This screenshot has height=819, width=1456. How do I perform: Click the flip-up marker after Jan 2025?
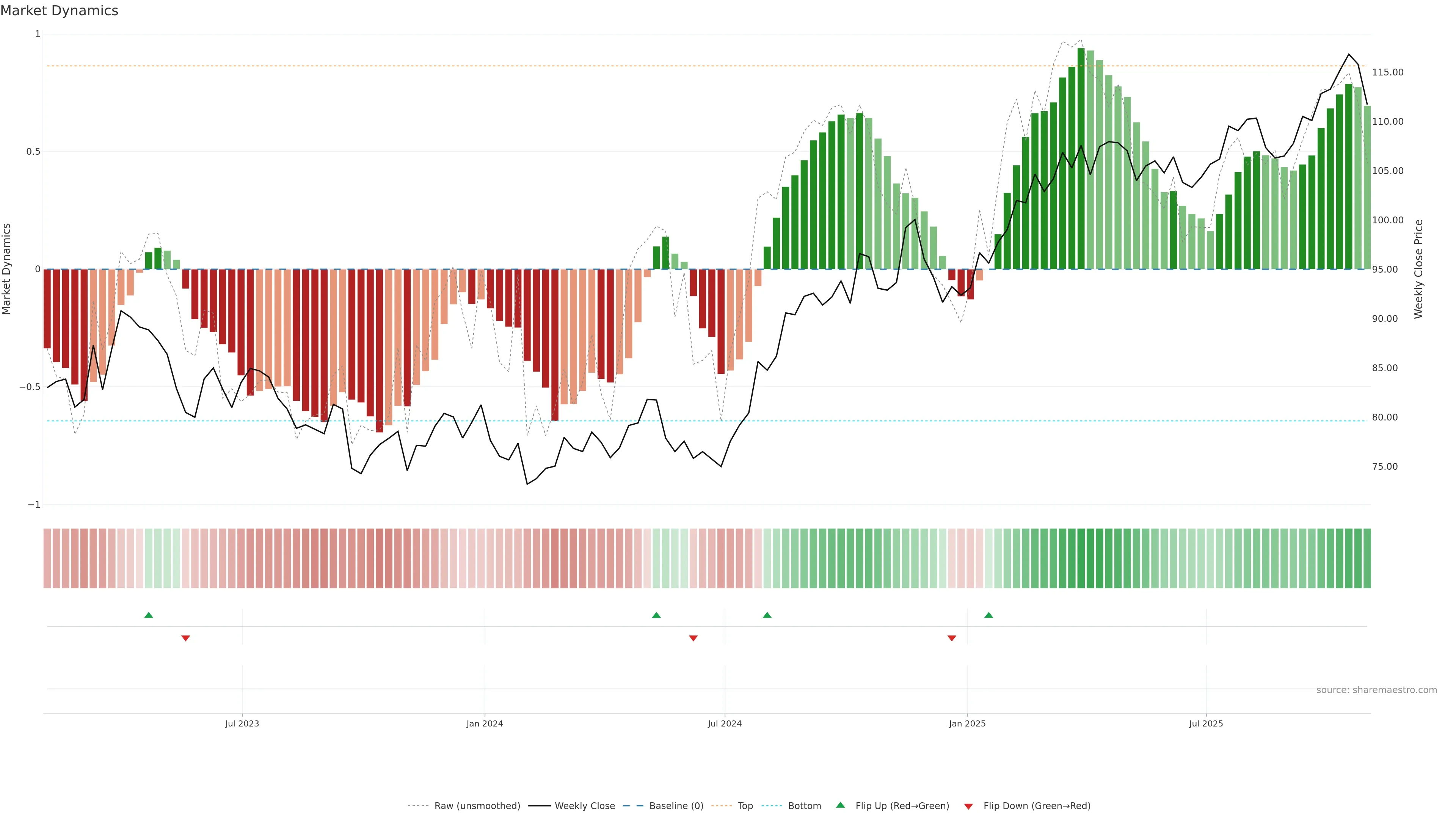pyautogui.click(x=988, y=615)
